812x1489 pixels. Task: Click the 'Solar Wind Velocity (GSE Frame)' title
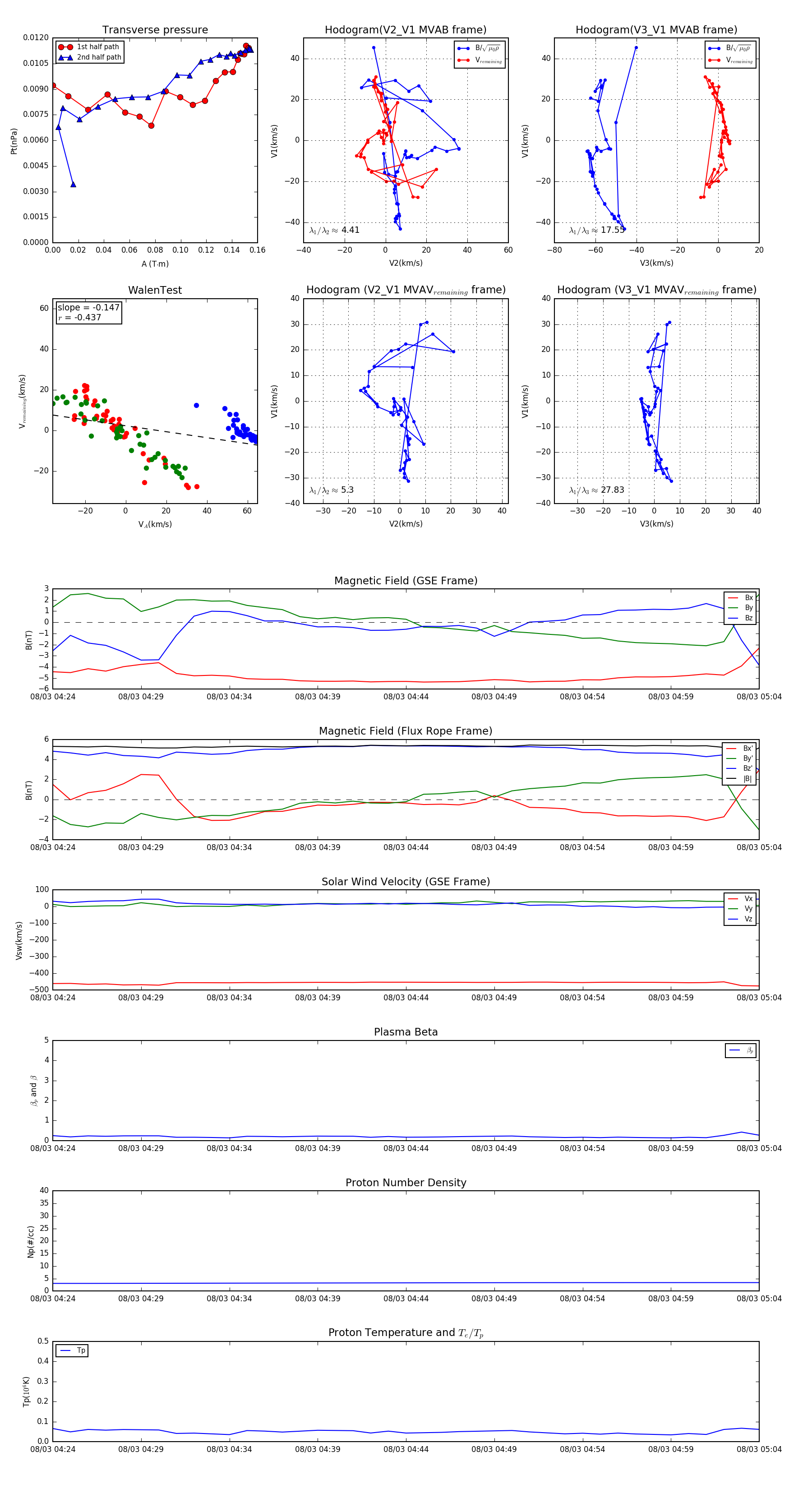click(x=406, y=882)
